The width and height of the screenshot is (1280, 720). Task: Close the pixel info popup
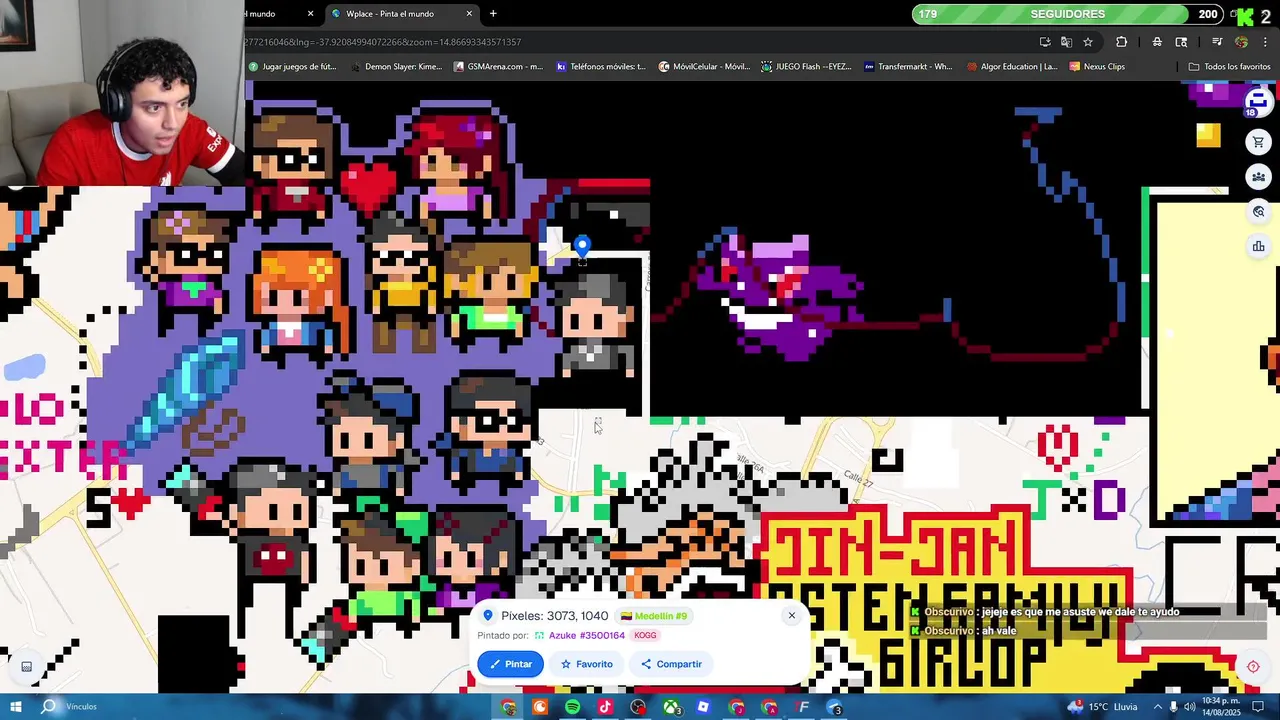click(791, 615)
